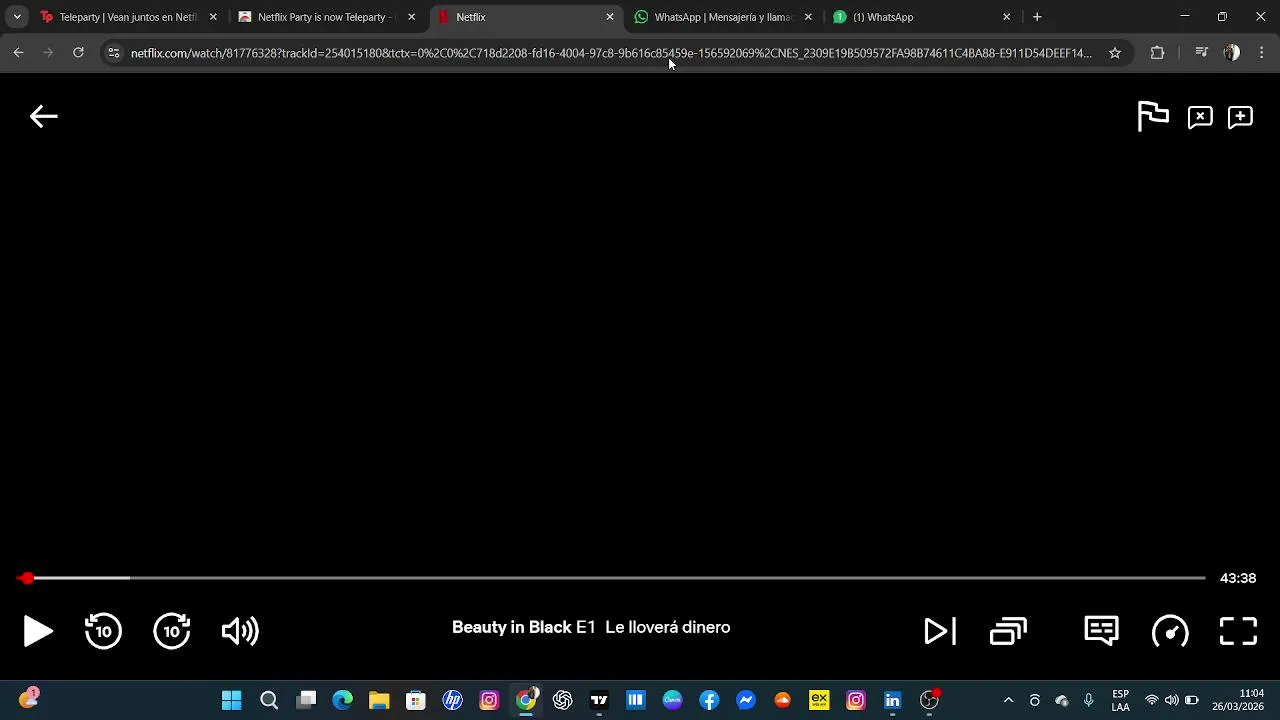
Task: Open Facebook from taskbar
Action: click(709, 700)
